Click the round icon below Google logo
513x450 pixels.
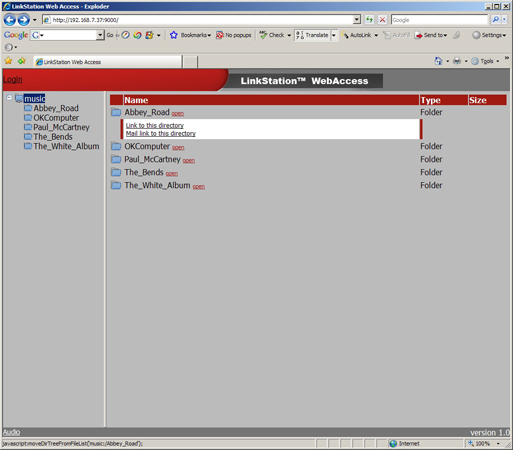(x=9, y=47)
